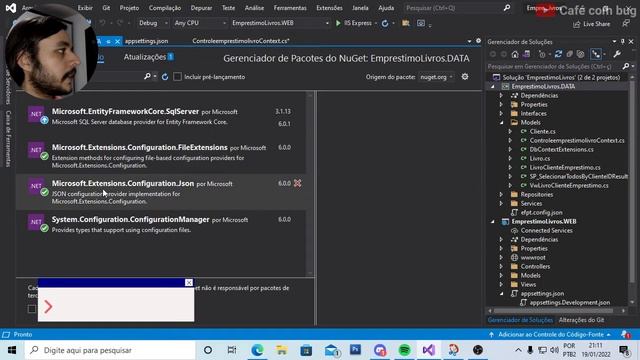Check the box at bottom-left of disclaimer
This screenshot has height=360, width=640.
click(x=32, y=309)
